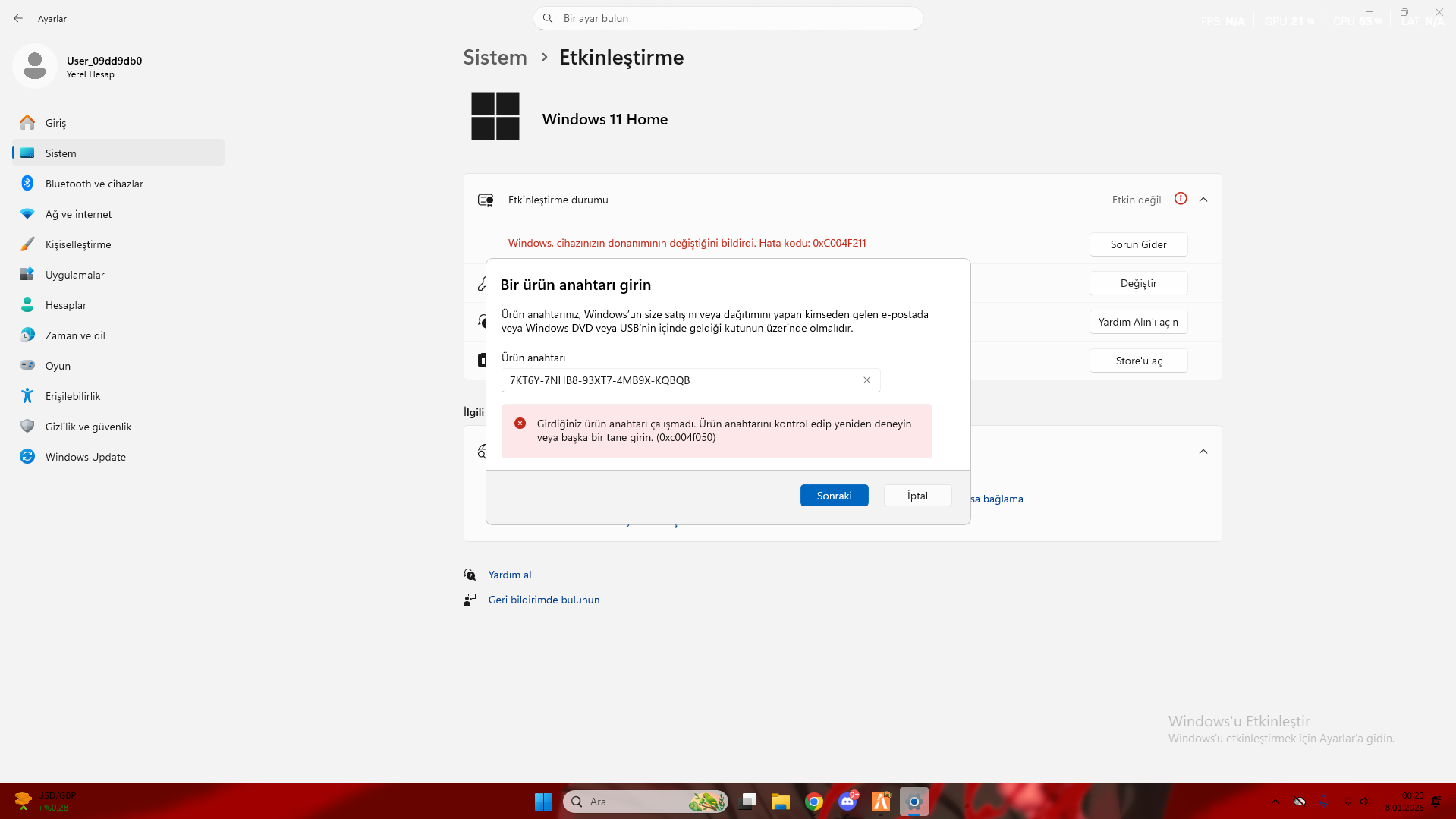The width and height of the screenshot is (1456, 819).
Task: Cancel the dialog with İptal
Action: [917, 496]
